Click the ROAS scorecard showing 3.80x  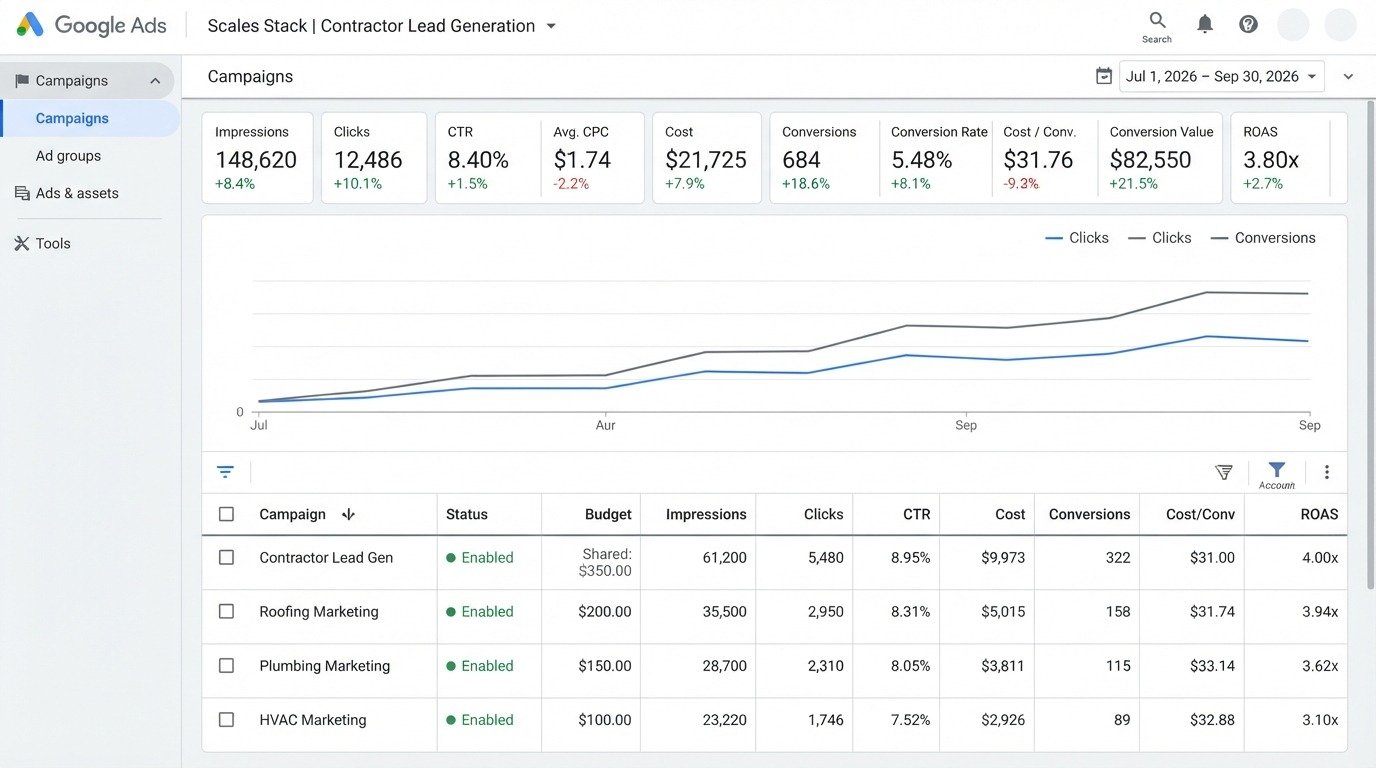click(x=1289, y=158)
